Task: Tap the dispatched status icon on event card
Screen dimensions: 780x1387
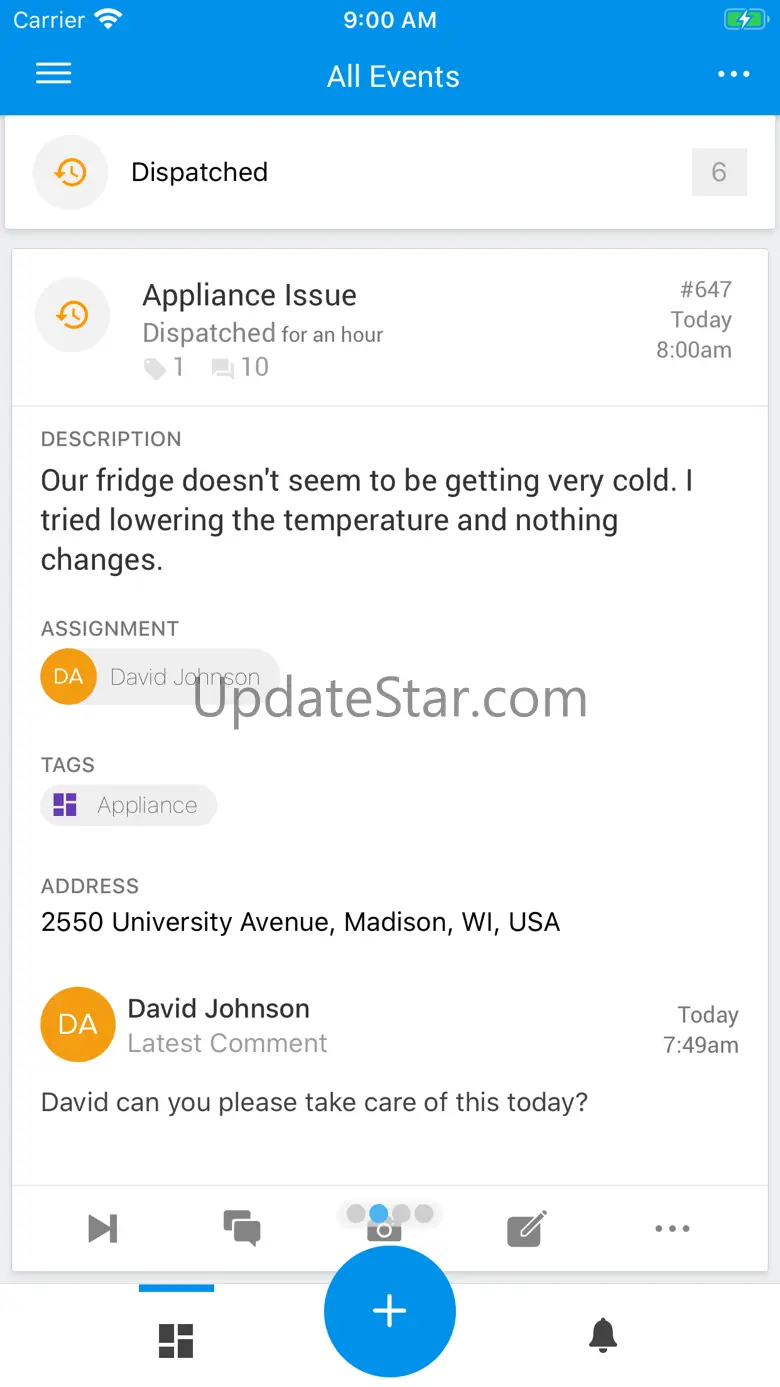Action: point(72,316)
